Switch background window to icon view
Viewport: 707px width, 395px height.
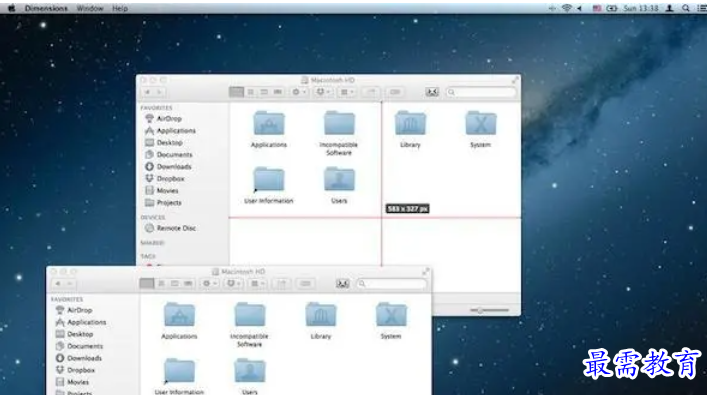click(x=236, y=92)
